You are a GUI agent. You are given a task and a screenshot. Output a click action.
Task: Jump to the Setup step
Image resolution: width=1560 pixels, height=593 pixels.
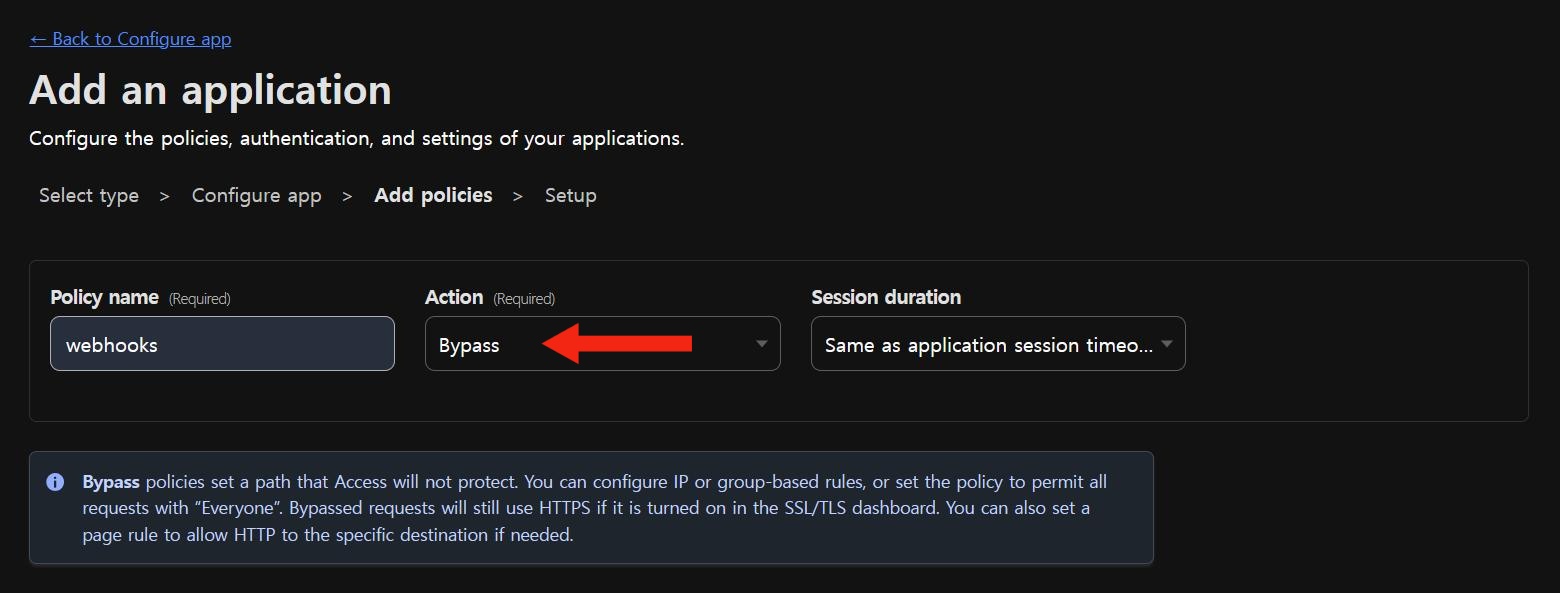click(x=570, y=196)
